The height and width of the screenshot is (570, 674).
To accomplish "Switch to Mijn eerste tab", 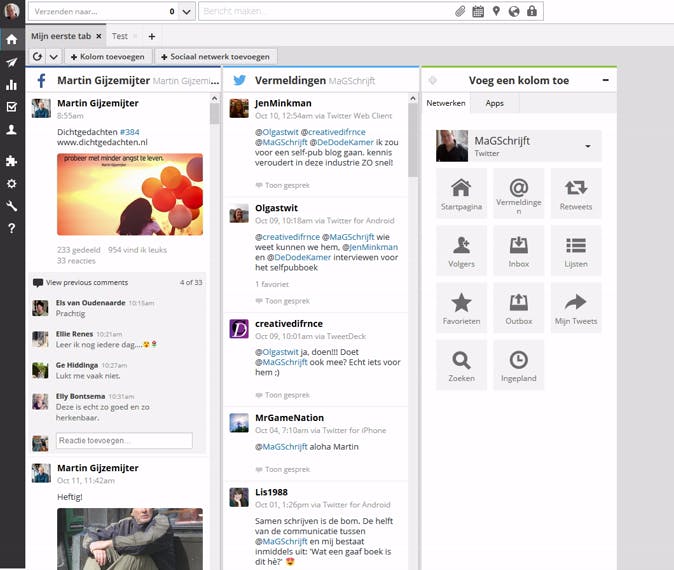I will 61,36.
